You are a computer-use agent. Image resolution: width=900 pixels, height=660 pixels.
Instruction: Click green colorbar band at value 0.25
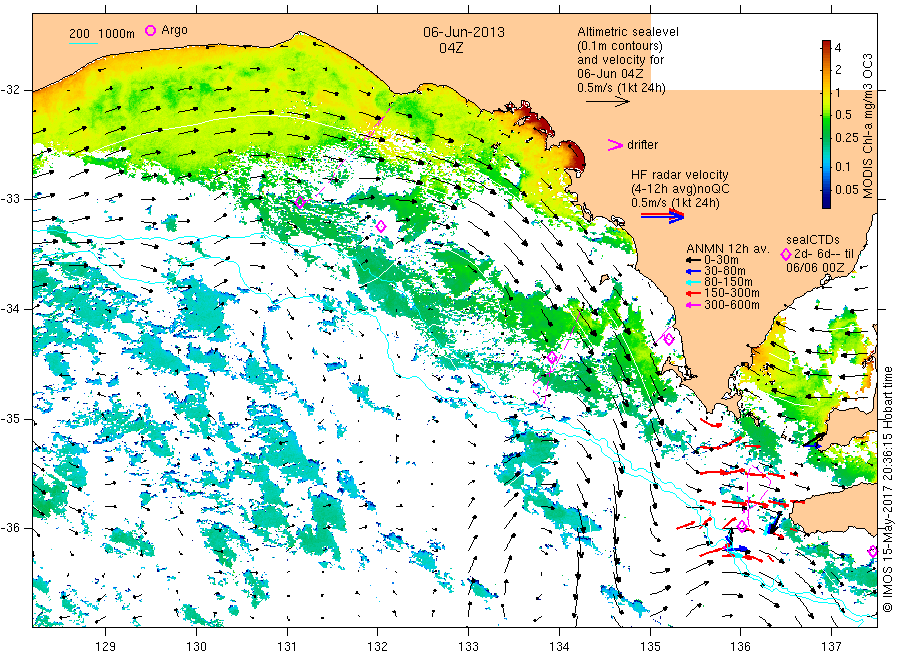(x=826, y=138)
